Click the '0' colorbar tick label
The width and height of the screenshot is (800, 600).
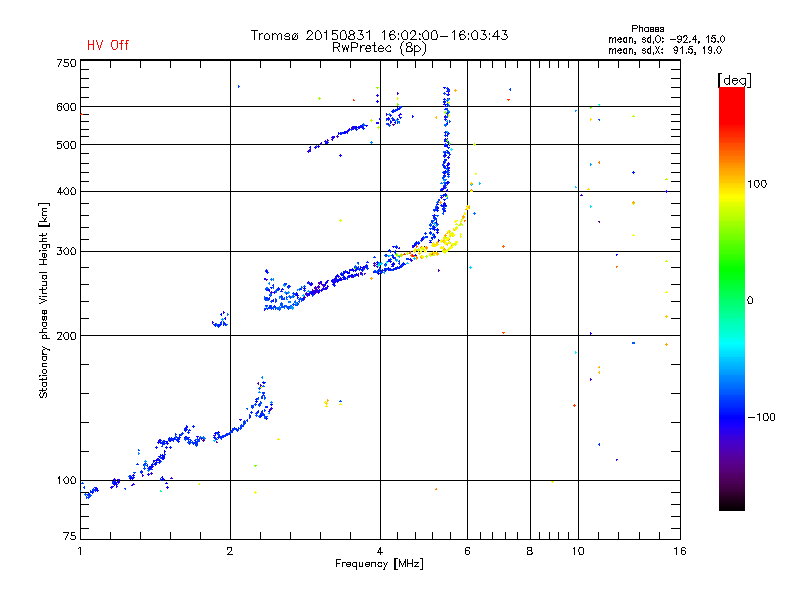pyautogui.click(x=750, y=301)
